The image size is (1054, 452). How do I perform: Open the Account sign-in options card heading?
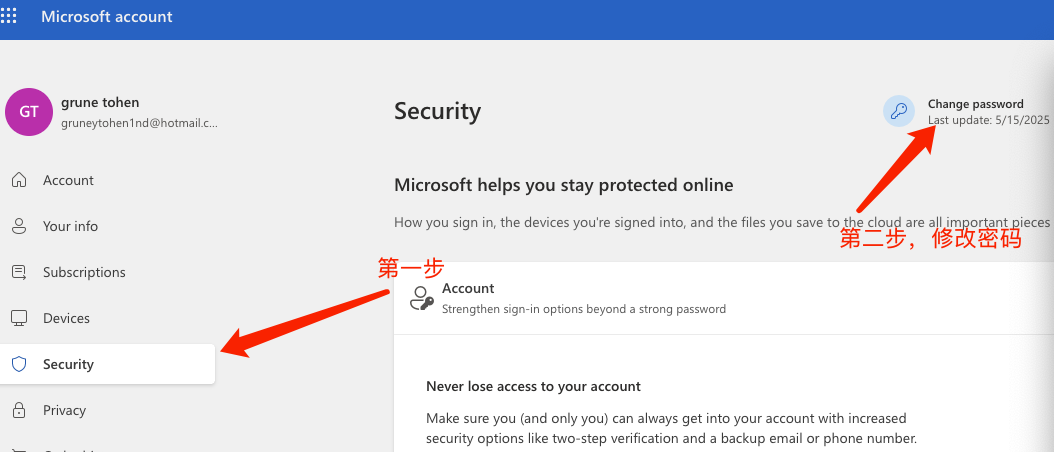point(468,288)
